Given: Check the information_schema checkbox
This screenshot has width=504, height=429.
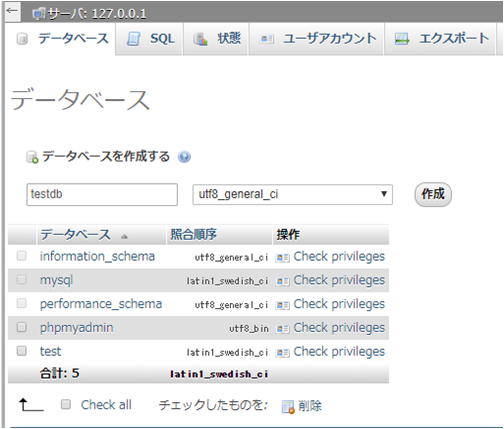Looking at the screenshot, I should (22, 256).
